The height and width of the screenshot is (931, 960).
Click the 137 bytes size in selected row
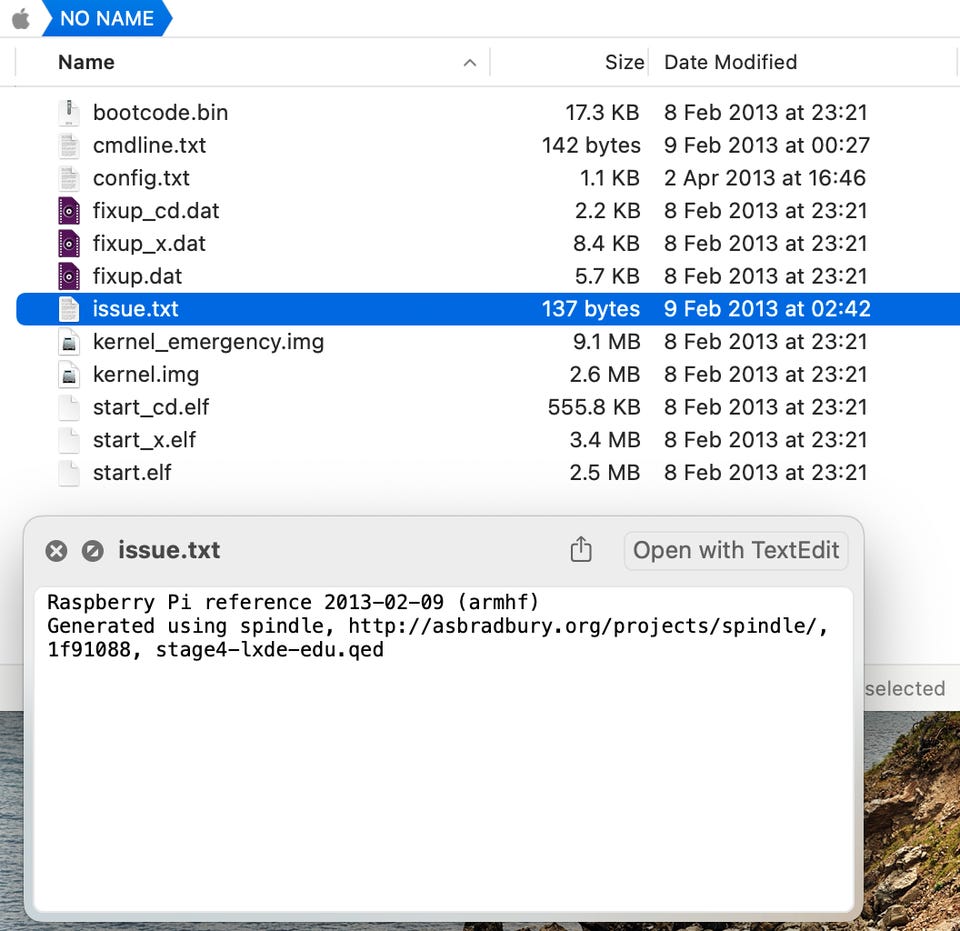coord(591,309)
